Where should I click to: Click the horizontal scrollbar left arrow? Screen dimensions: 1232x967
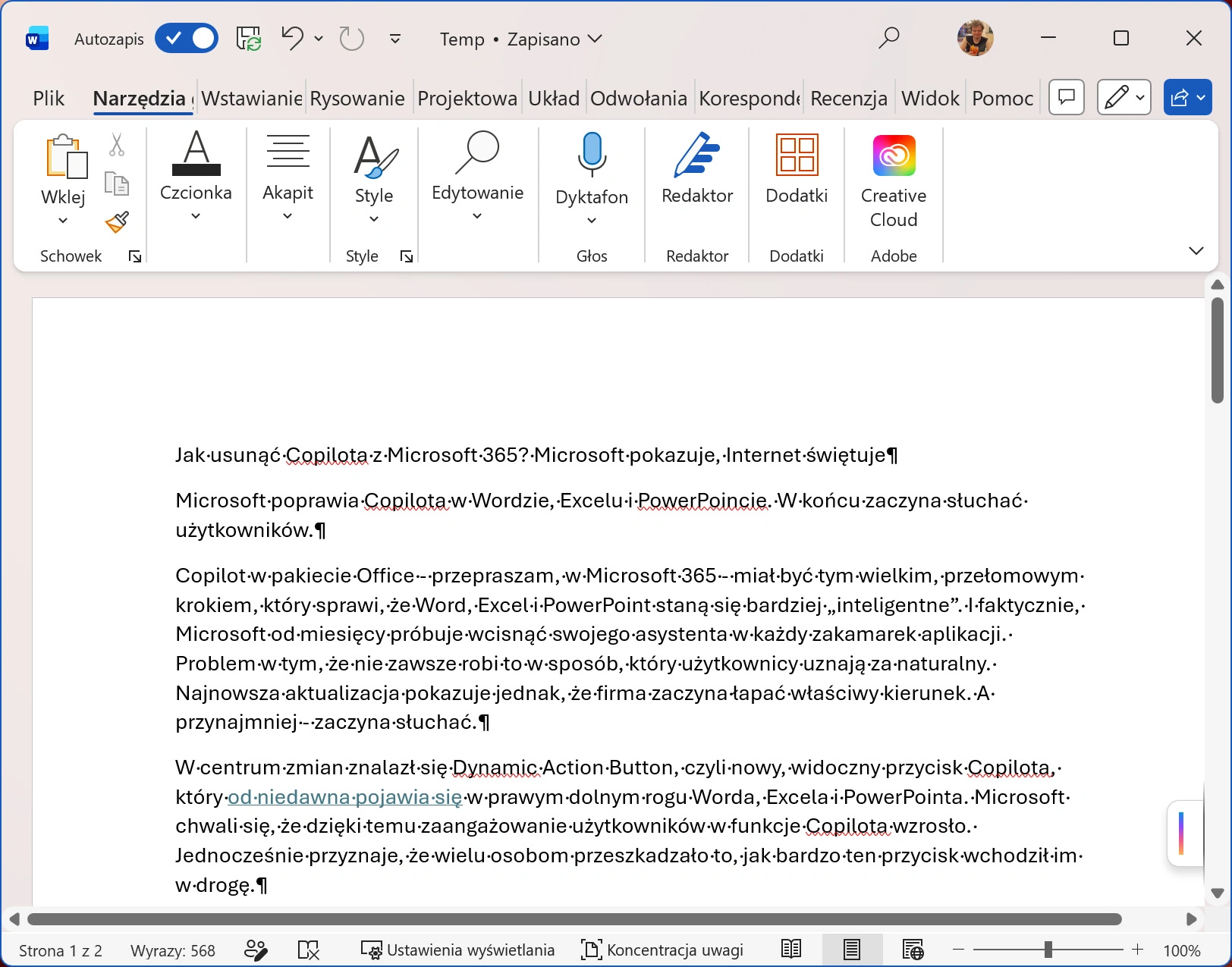[x=14, y=919]
